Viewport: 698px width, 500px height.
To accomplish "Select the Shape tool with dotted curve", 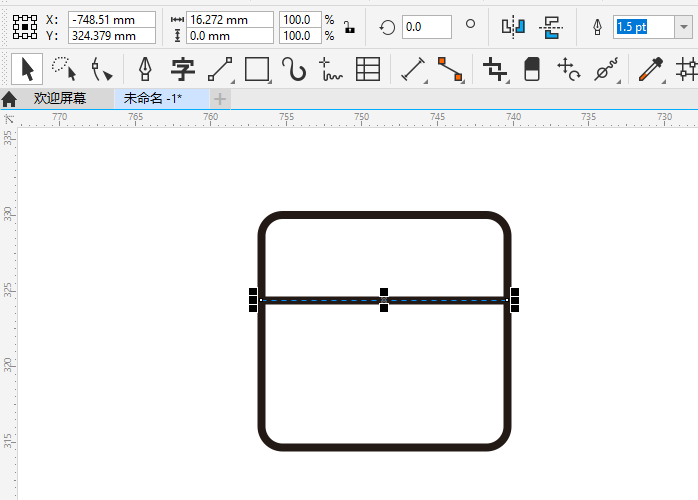I will 63,69.
